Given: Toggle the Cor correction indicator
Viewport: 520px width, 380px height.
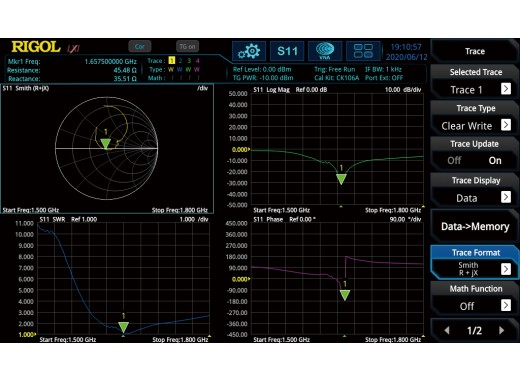Looking at the screenshot, I should point(140,47).
